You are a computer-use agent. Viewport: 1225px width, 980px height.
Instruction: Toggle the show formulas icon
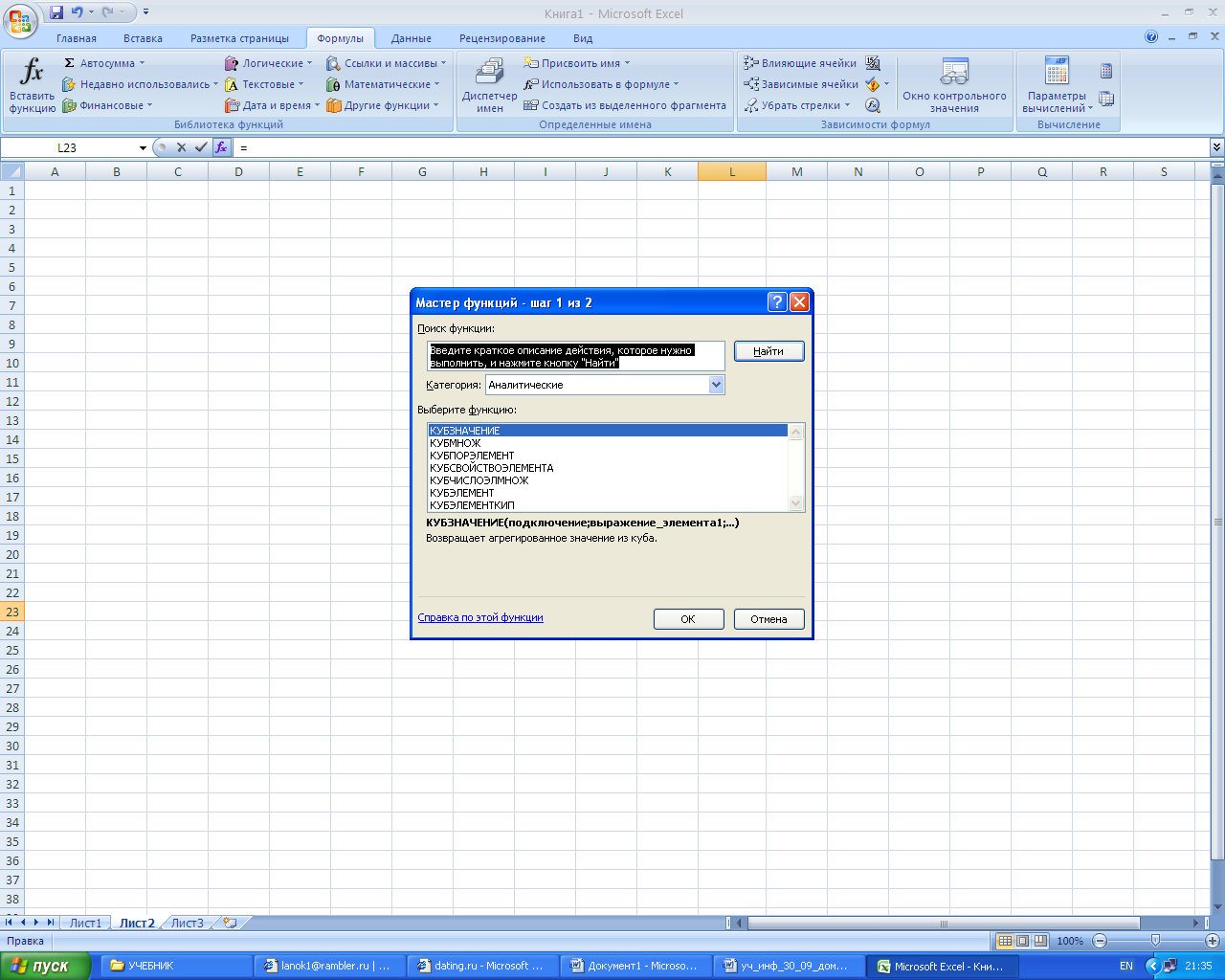coord(873,63)
